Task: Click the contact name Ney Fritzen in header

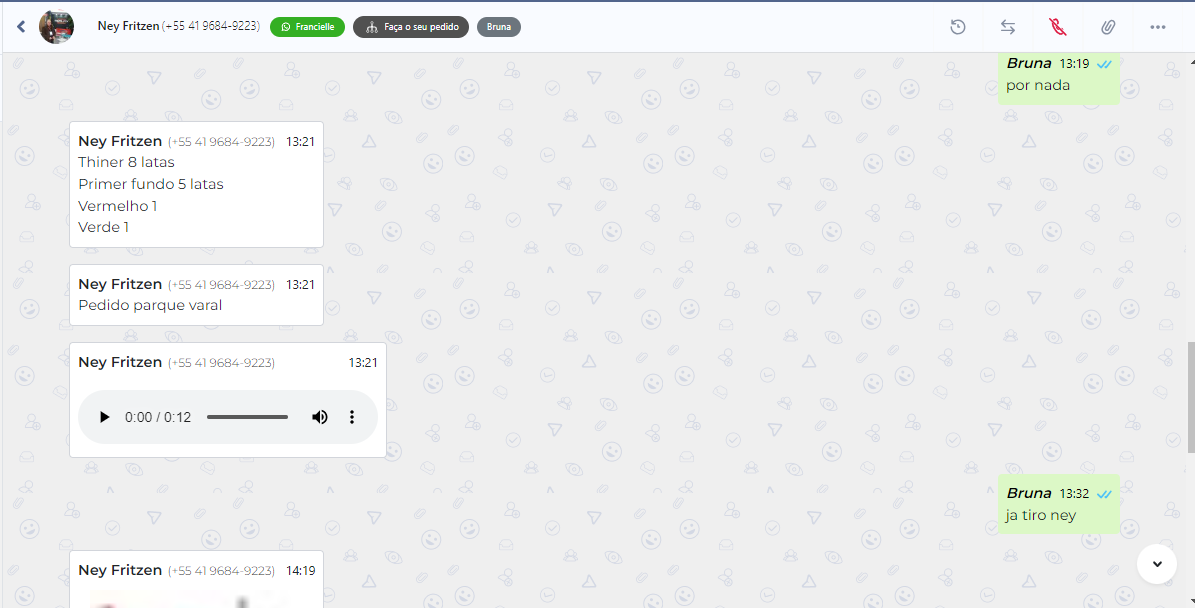Action: pos(128,26)
